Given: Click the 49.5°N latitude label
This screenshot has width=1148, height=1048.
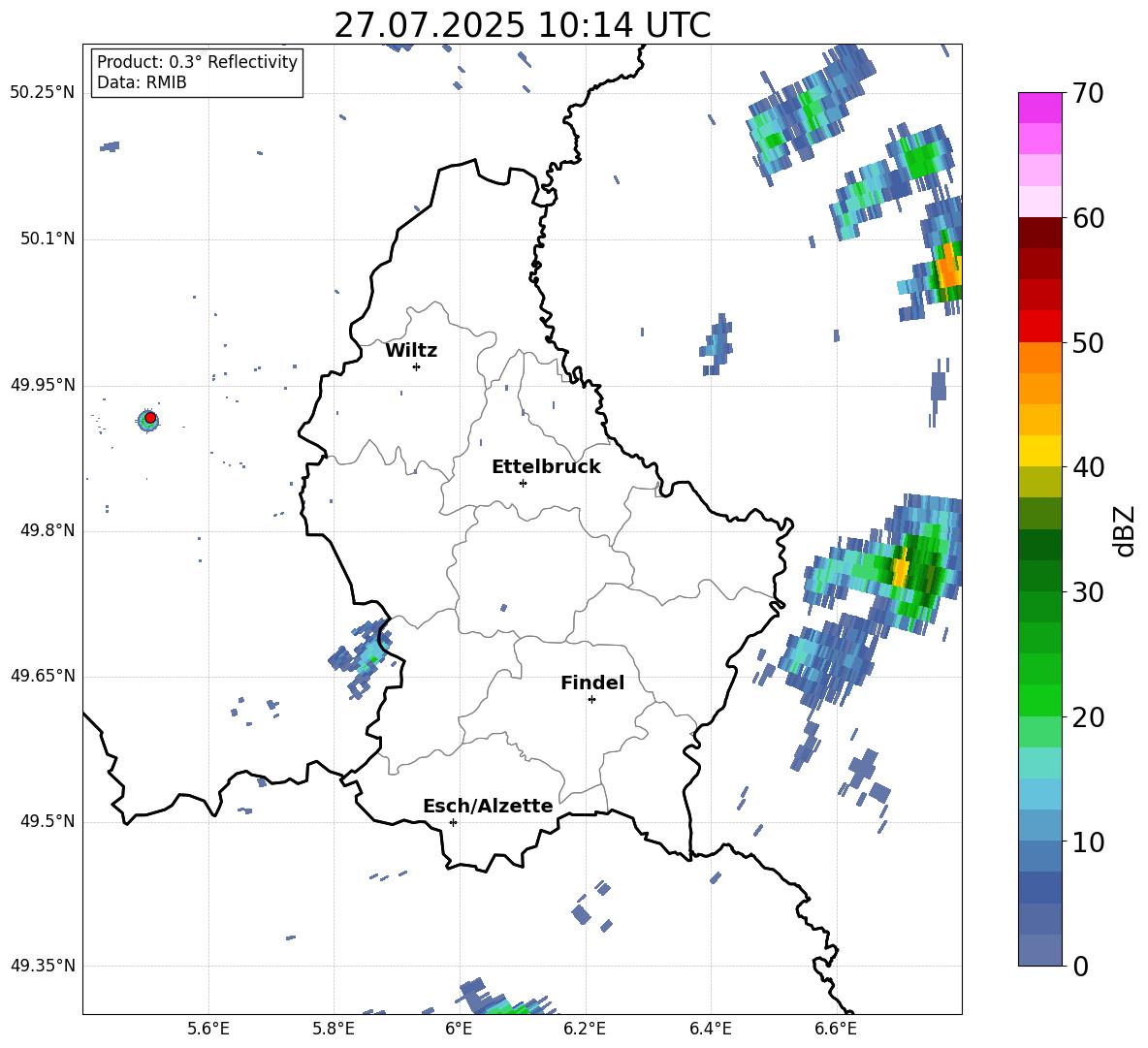Looking at the screenshot, I should point(47,821).
